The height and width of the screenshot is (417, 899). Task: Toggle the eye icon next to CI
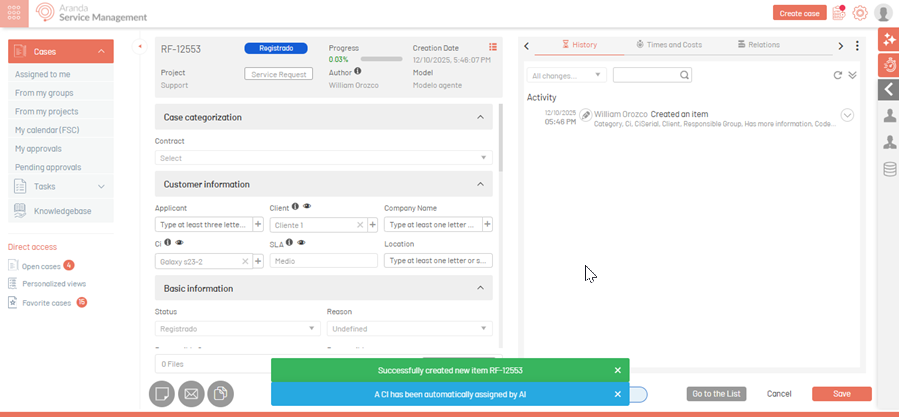[179, 243]
